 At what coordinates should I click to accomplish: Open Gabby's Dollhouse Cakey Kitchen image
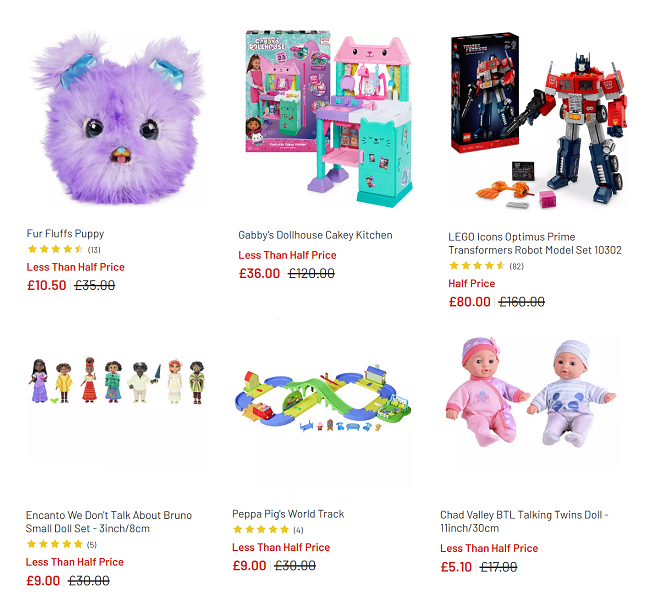(328, 118)
